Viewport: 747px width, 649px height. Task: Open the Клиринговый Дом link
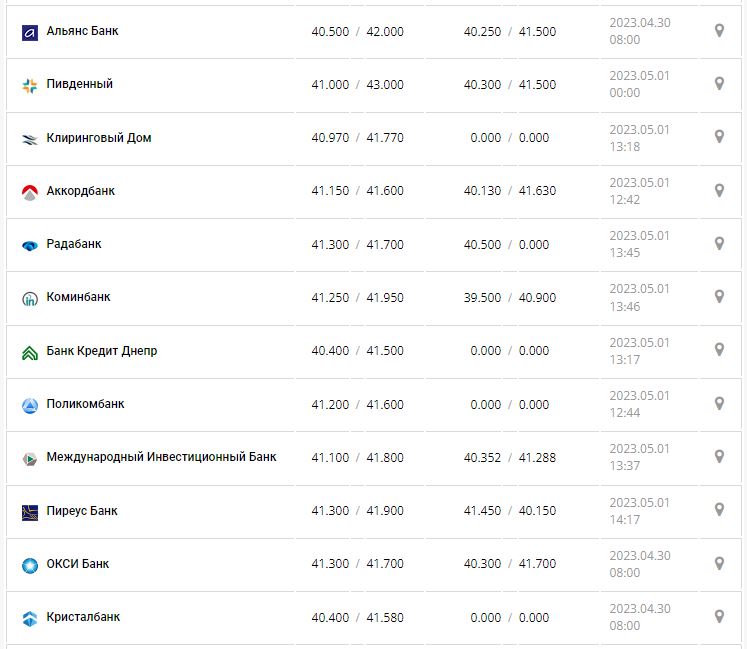coord(99,137)
